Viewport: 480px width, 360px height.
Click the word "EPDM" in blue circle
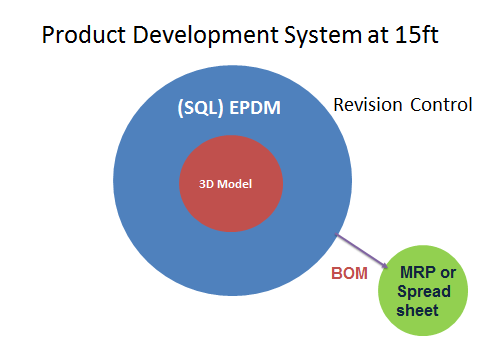(x=255, y=108)
